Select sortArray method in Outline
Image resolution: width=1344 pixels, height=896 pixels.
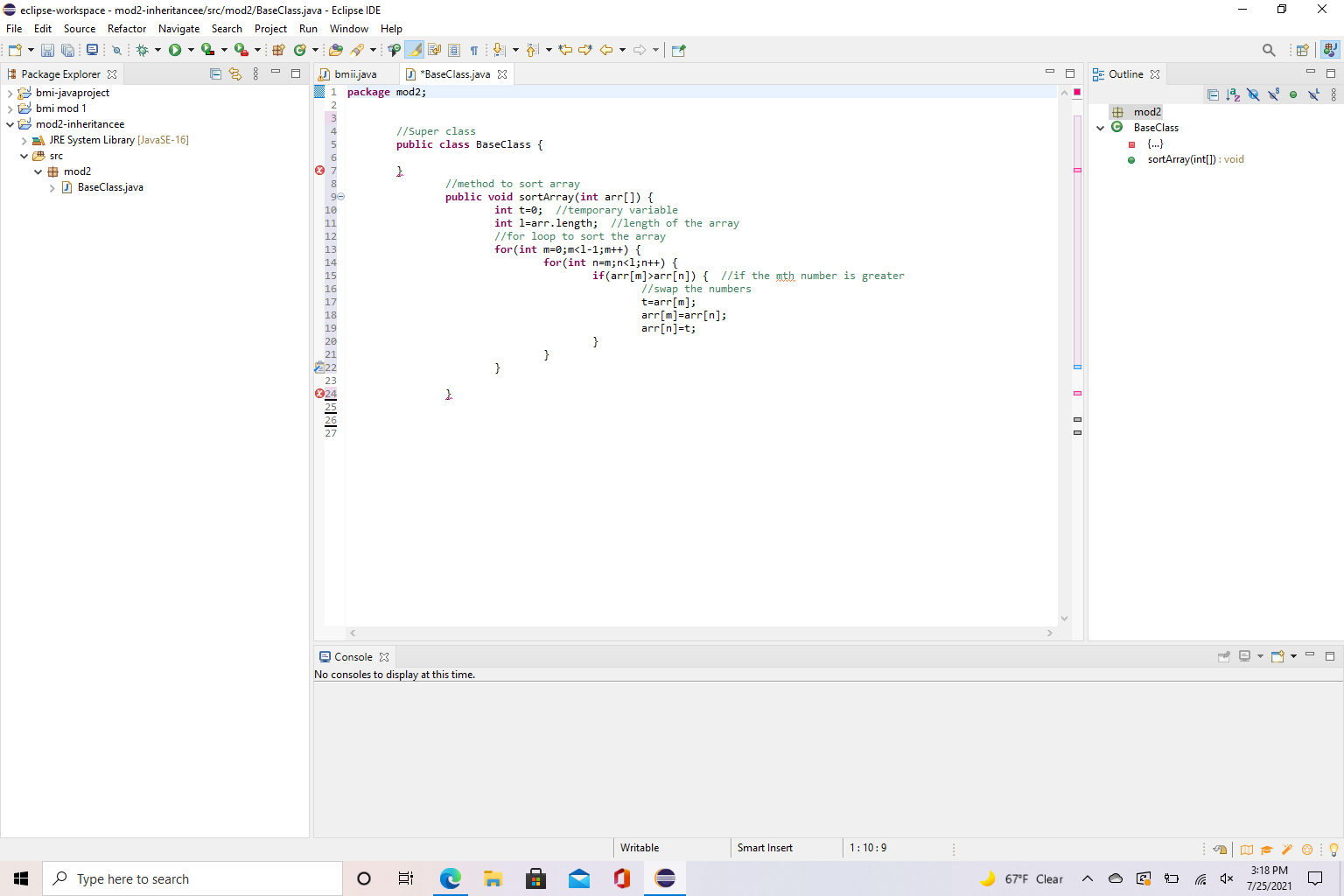[1181, 159]
